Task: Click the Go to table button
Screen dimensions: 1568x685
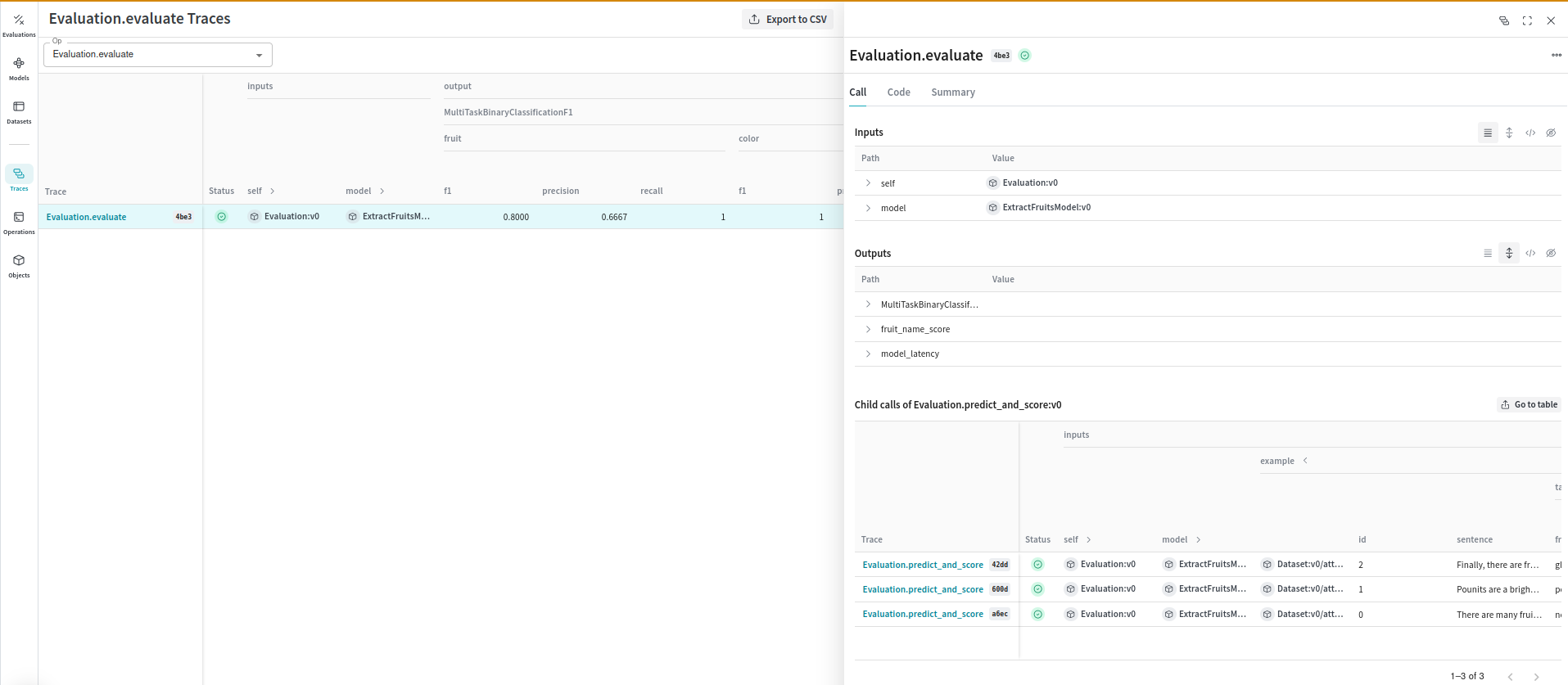Action: click(x=1529, y=404)
